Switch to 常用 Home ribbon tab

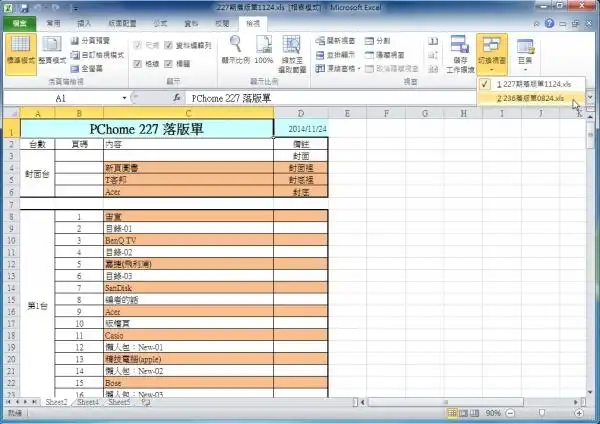[x=53, y=24]
